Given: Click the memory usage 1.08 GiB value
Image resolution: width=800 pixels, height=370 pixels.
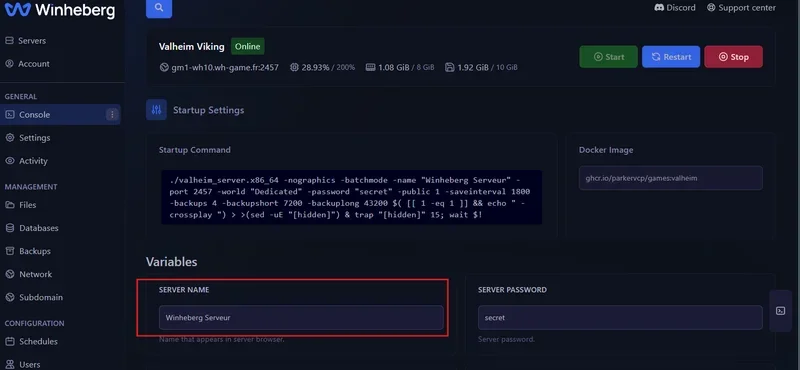Looking at the screenshot, I should pos(393,67).
